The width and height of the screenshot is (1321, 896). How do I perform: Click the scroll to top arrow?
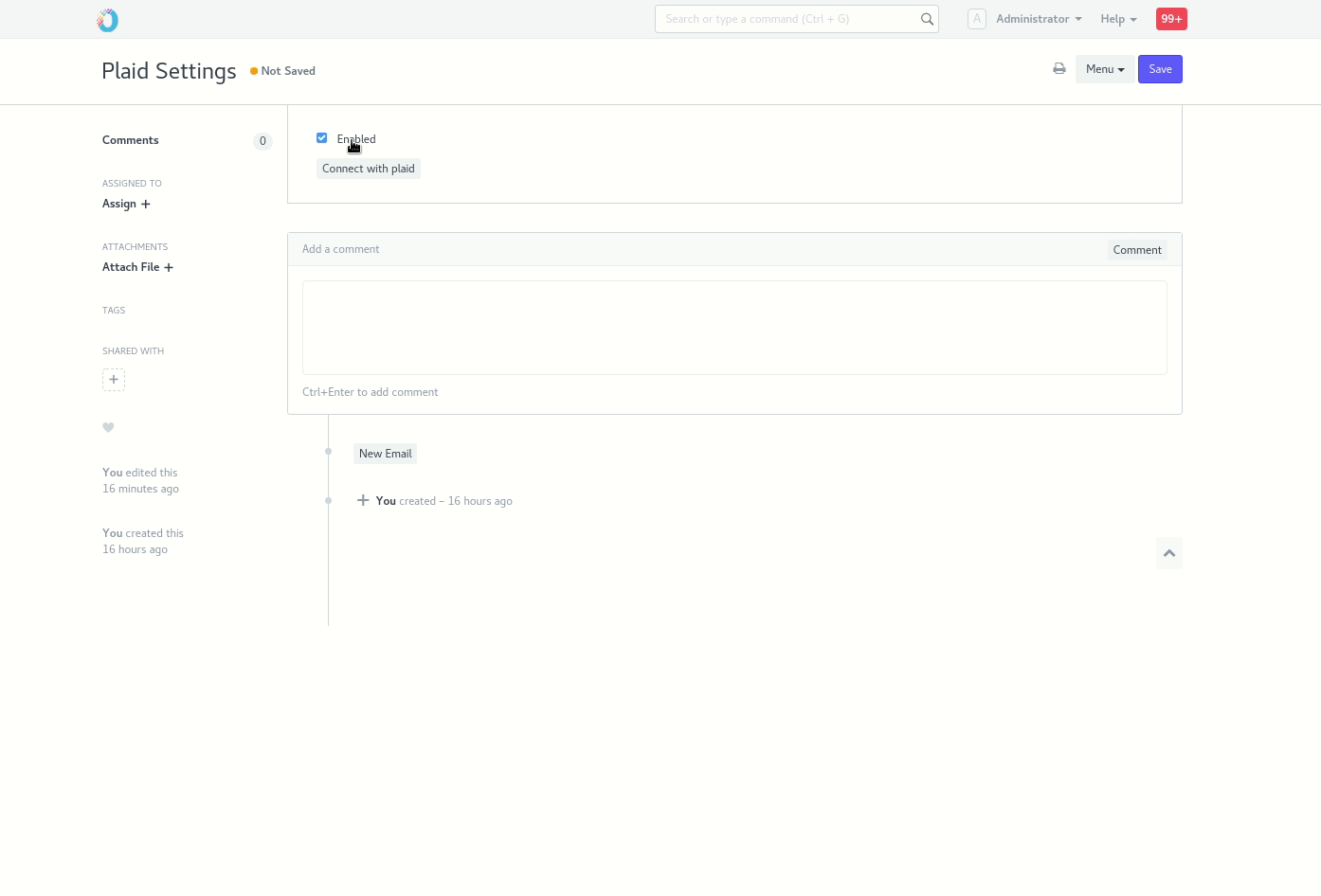click(1168, 553)
